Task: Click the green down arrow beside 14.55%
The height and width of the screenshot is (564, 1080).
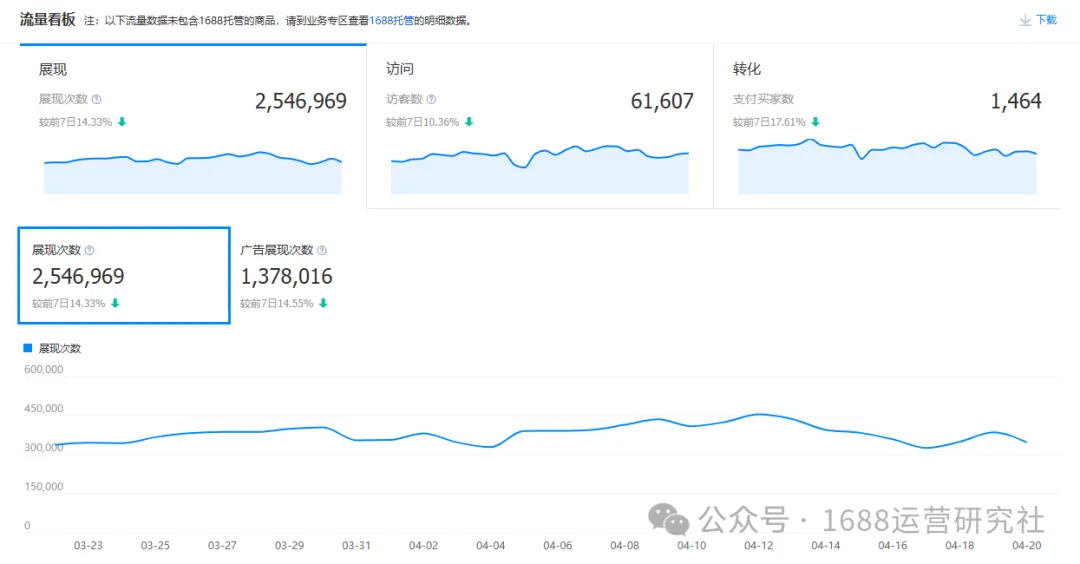Action: 323,303
